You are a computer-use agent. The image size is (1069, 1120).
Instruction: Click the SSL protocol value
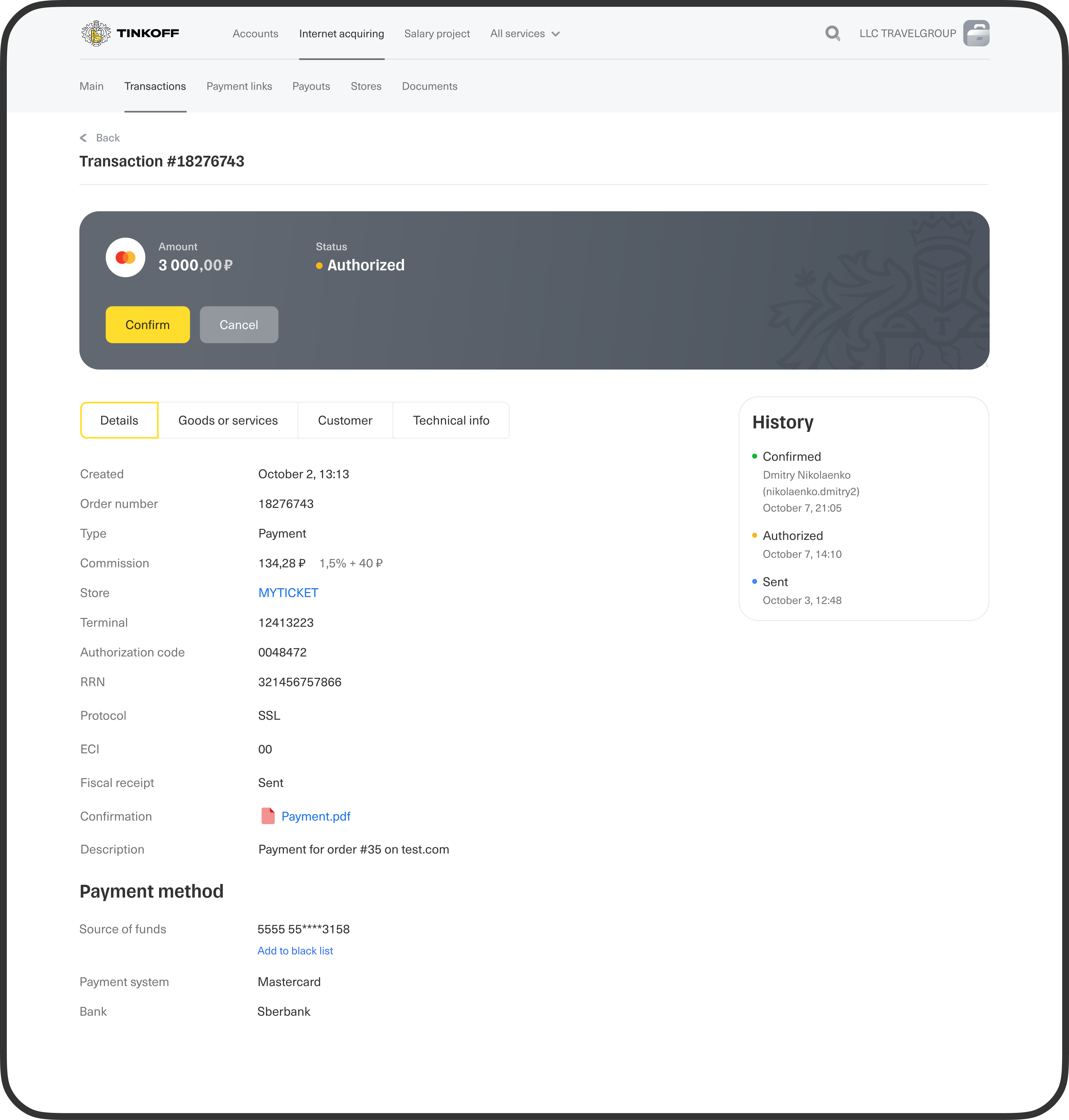click(269, 715)
